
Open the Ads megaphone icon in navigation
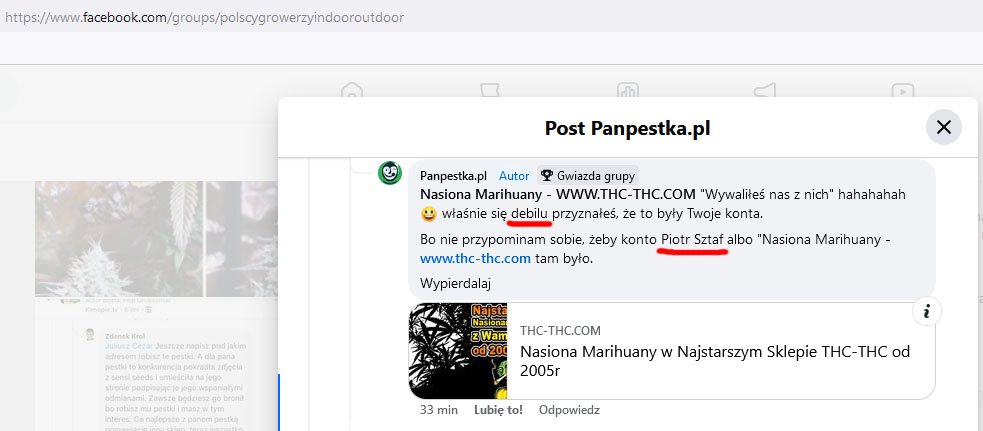click(x=764, y=90)
